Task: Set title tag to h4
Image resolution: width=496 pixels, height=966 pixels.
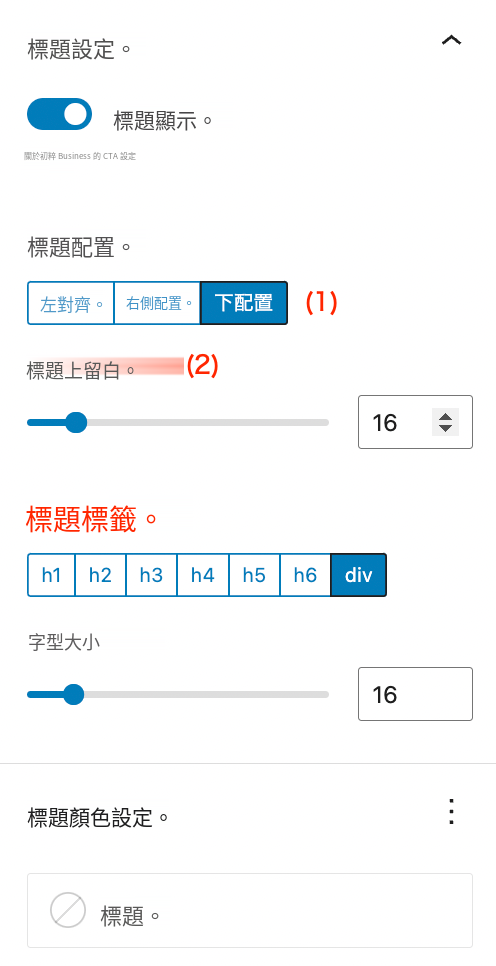Action: click(203, 575)
